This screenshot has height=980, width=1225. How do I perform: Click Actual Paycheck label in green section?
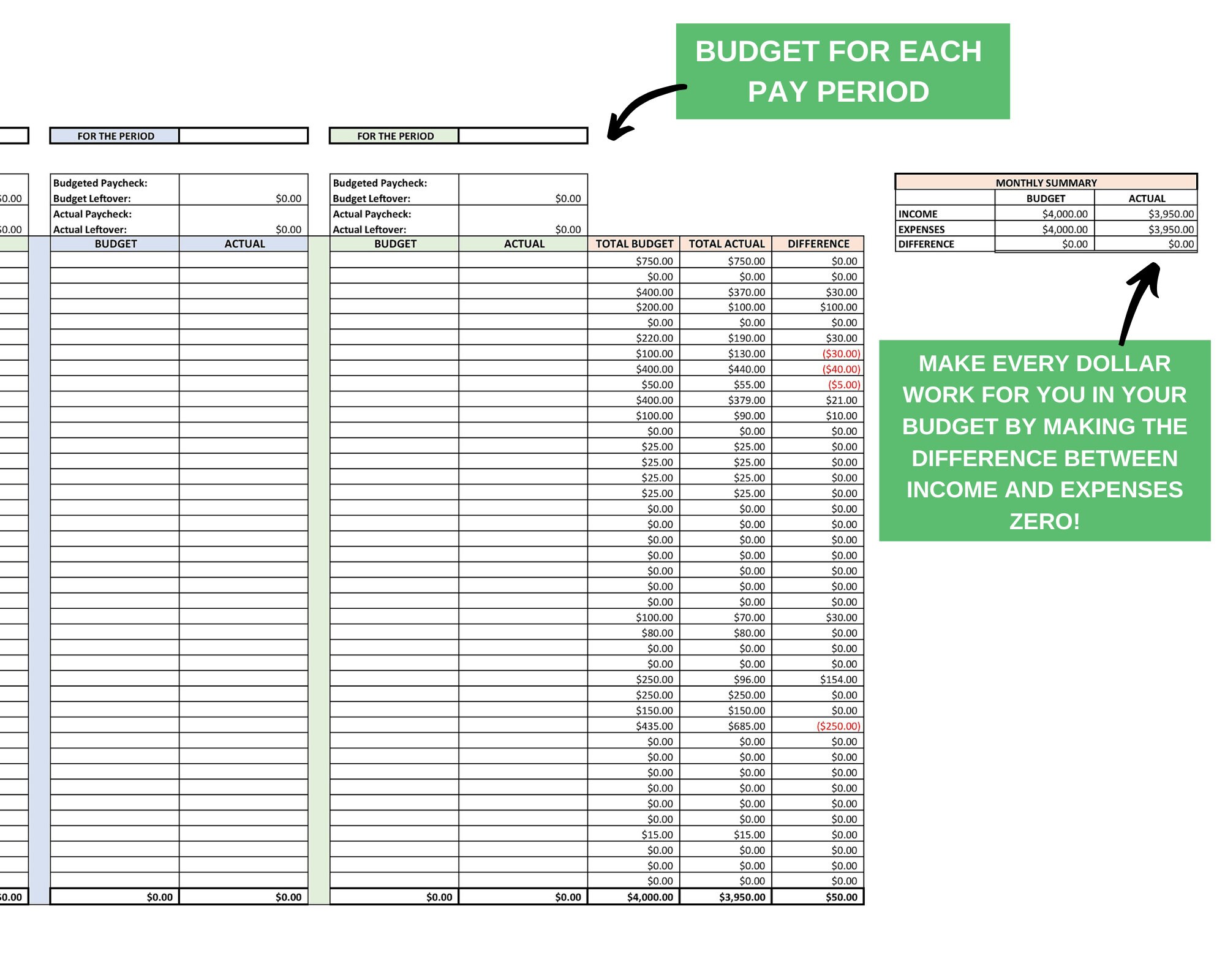point(372,214)
